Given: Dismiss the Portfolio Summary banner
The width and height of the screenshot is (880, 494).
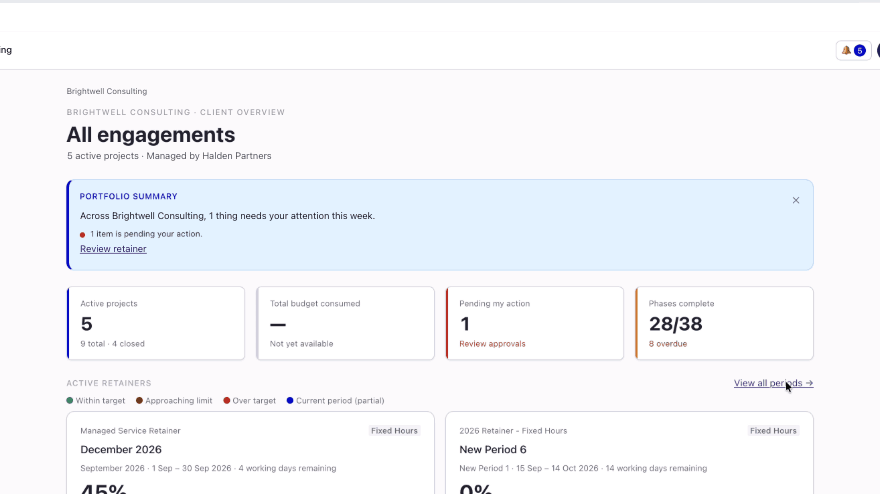Looking at the screenshot, I should click(x=796, y=200).
